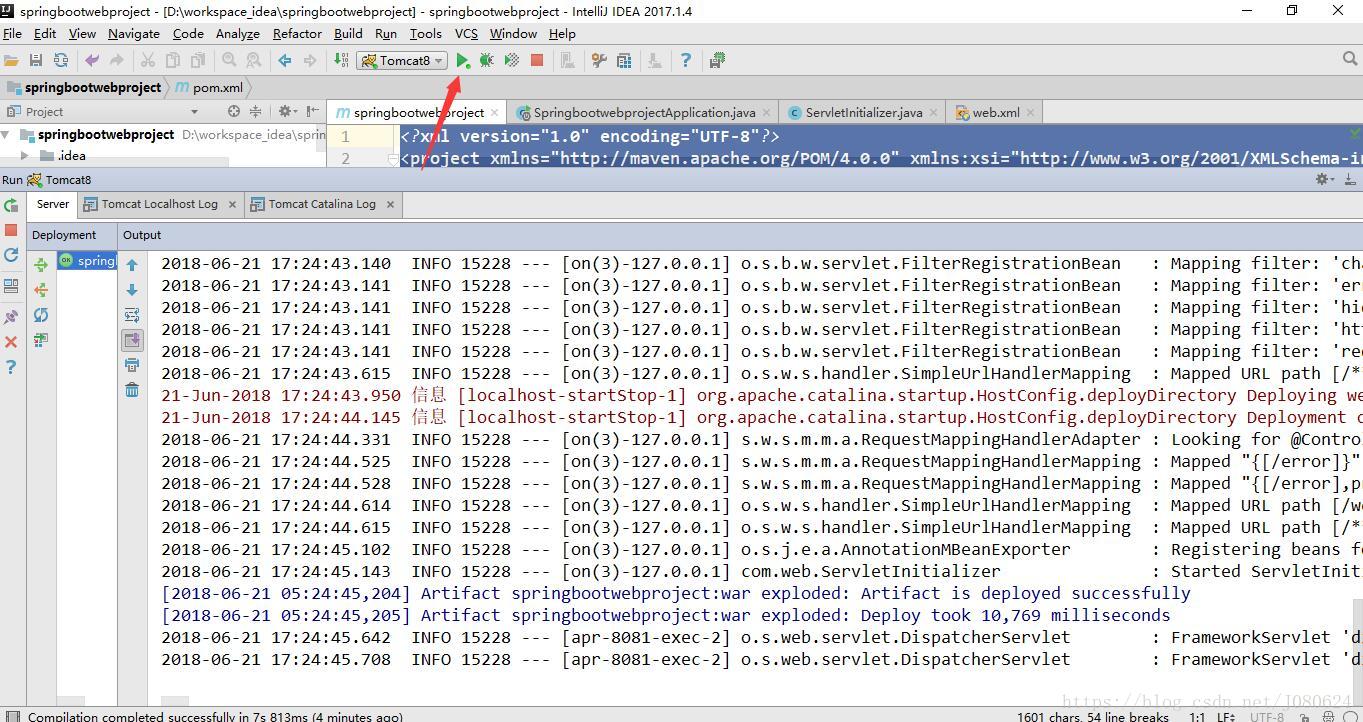Image resolution: width=1363 pixels, height=722 pixels.
Task: Close the Run tab with the red X
Action: [x=11, y=342]
